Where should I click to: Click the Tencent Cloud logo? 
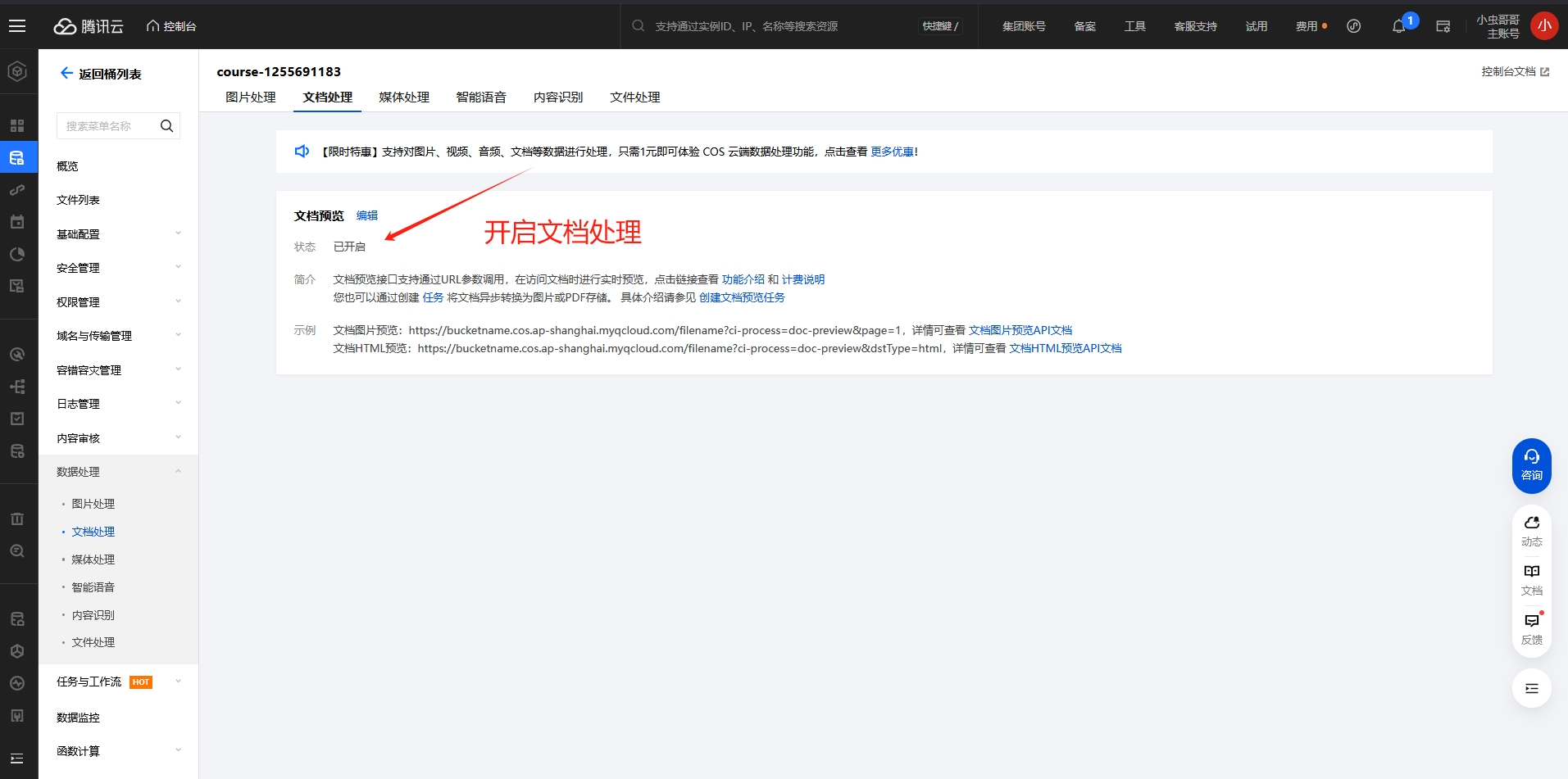(89, 26)
